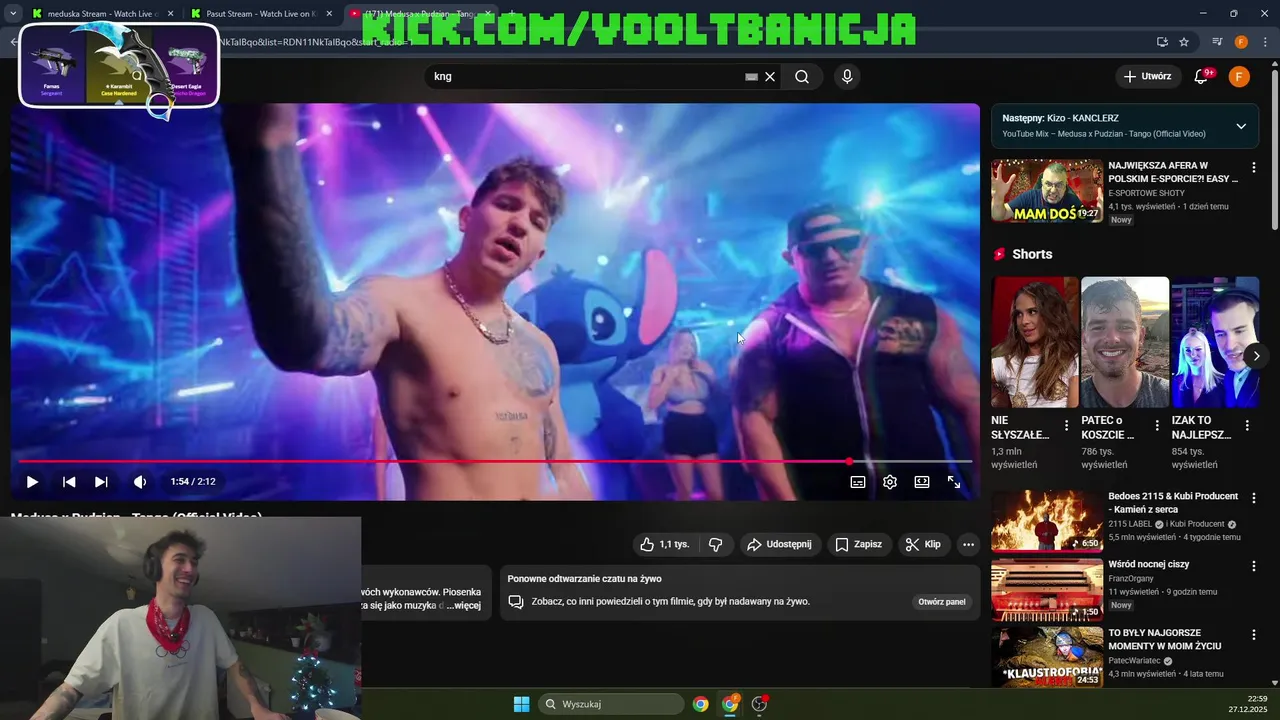Close the Pasut Stream tab
1280x720 pixels.
click(x=329, y=14)
